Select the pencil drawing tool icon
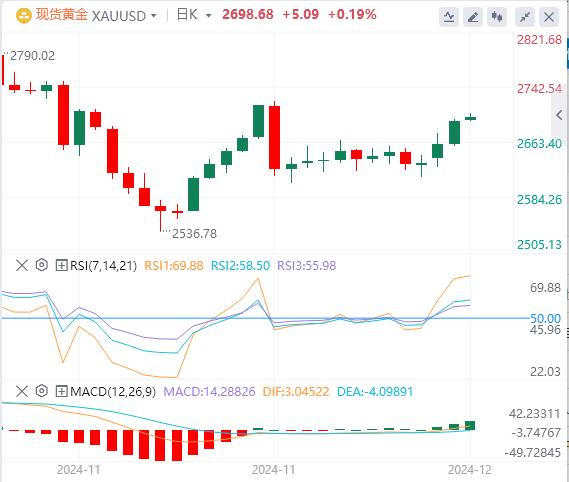Viewport: 569px width, 482px height. [x=473, y=17]
